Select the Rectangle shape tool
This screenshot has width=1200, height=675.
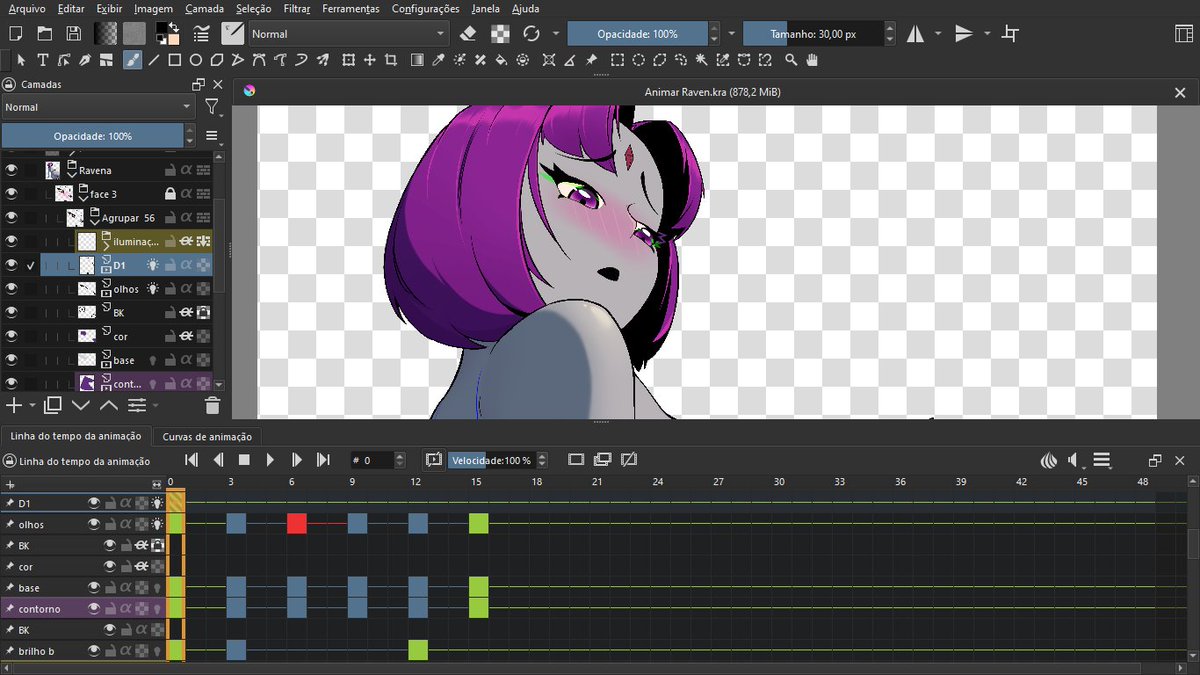click(x=175, y=60)
